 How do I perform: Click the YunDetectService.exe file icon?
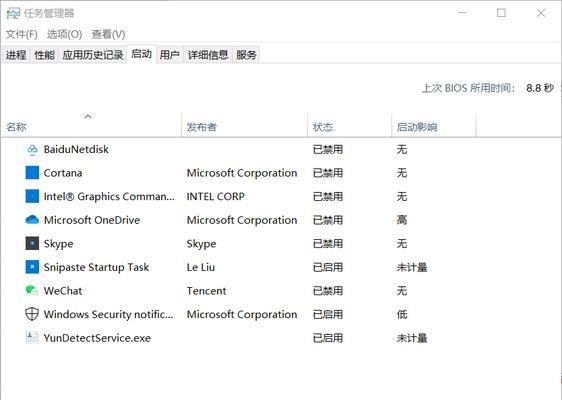pos(32,338)
